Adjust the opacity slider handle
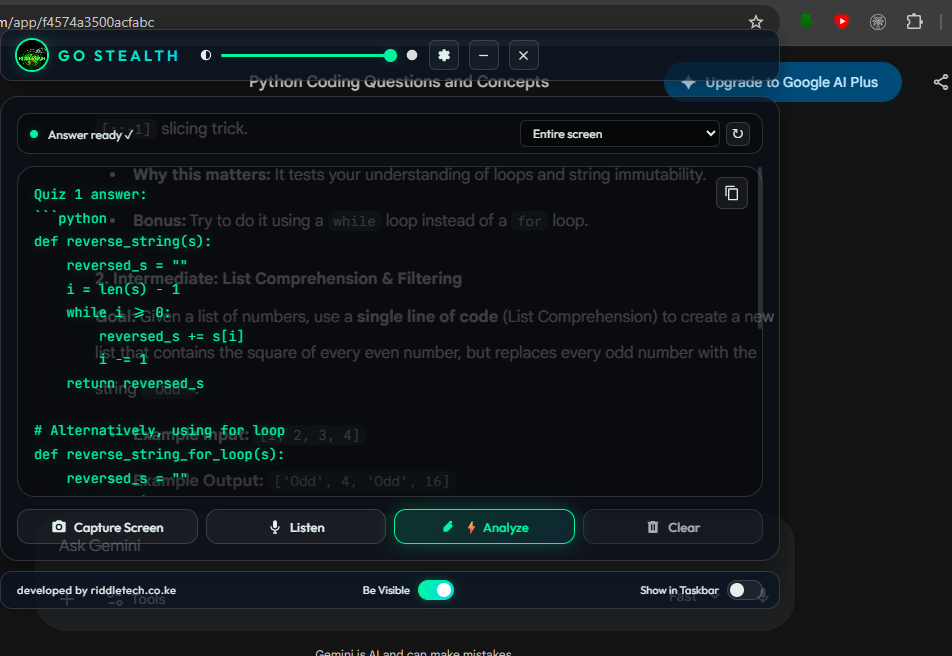Image resolution: width=952 pixels, height=656 pixels. [x=390, y=55]
